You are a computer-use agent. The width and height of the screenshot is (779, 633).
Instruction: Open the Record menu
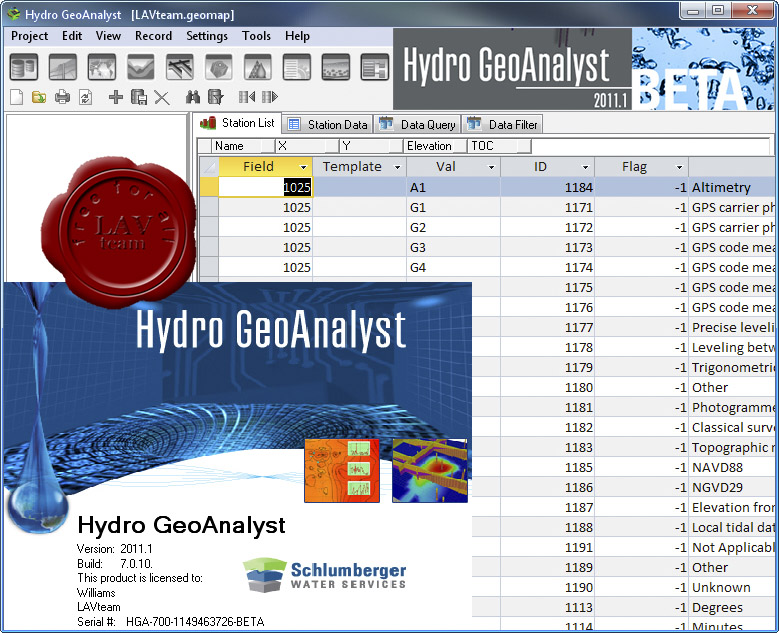[x=154, y=36]
